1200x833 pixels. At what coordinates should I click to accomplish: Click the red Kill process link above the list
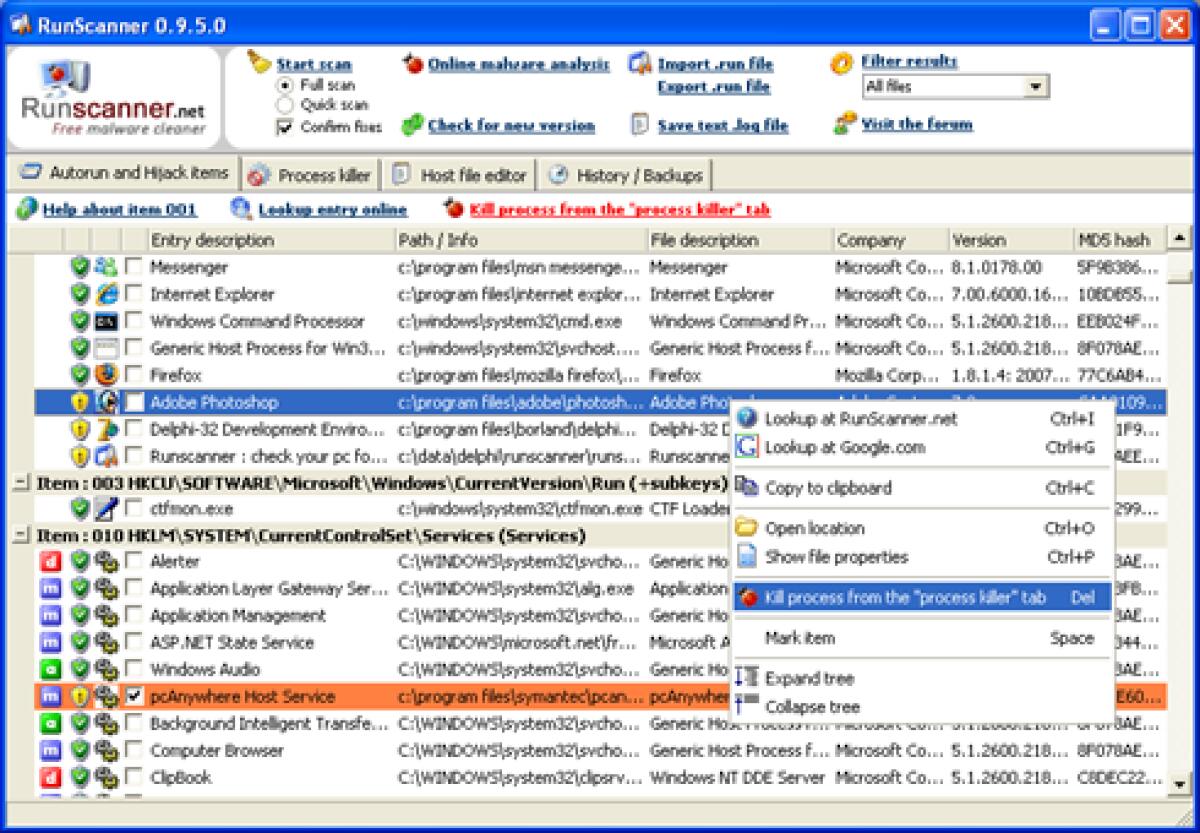pyautogui.click(x=620, y=209)
